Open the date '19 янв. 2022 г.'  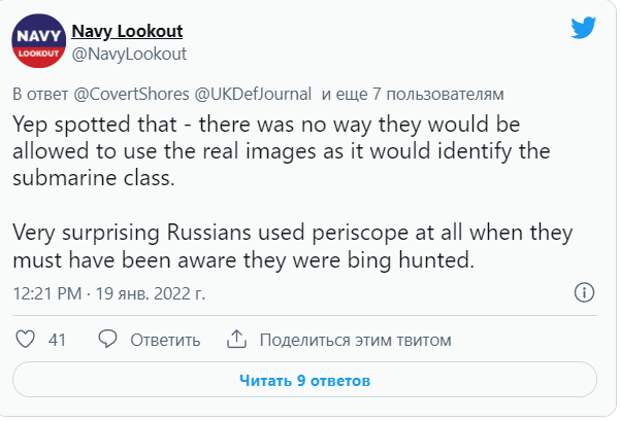point(151,294)
